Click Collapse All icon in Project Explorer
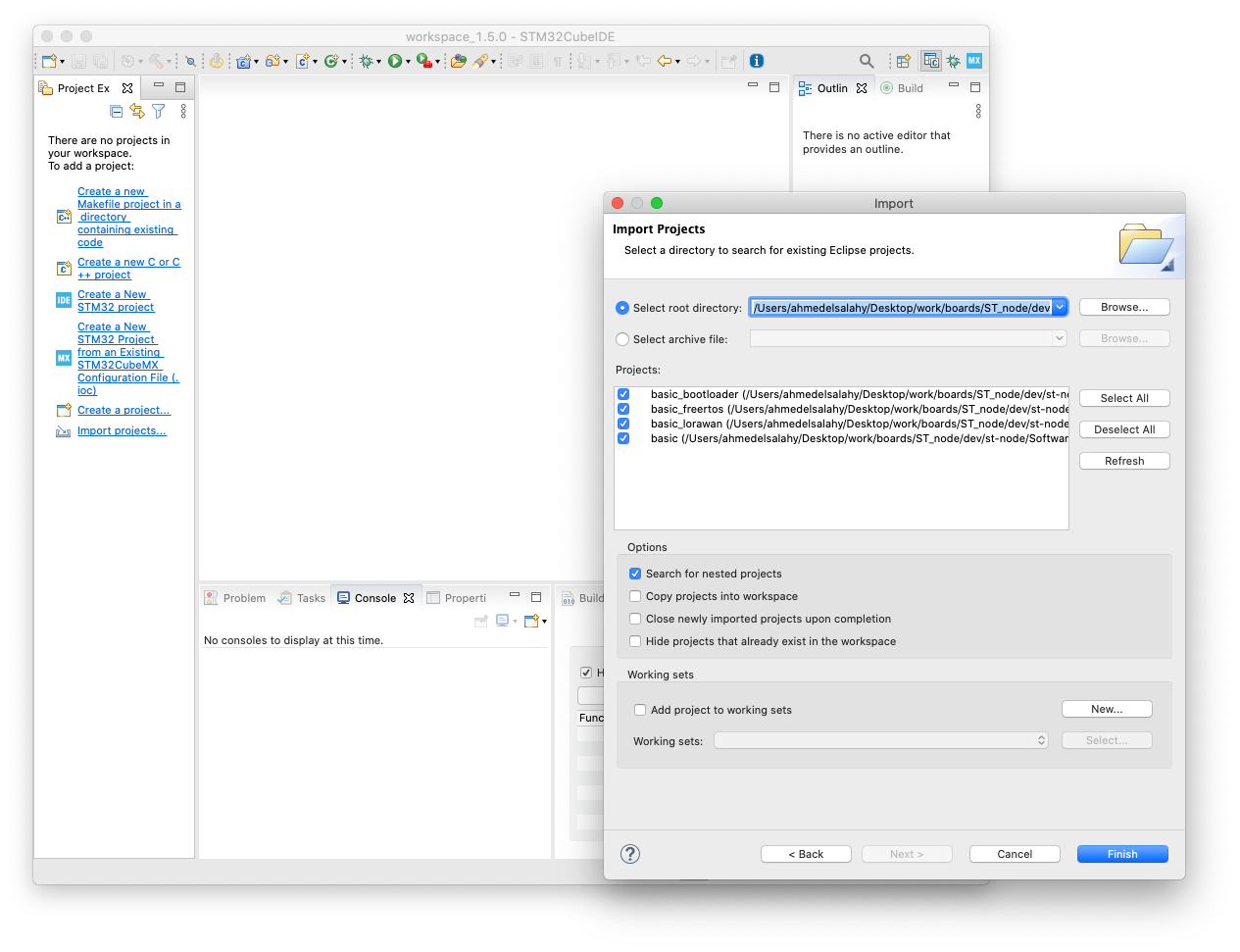 [117, 112]
